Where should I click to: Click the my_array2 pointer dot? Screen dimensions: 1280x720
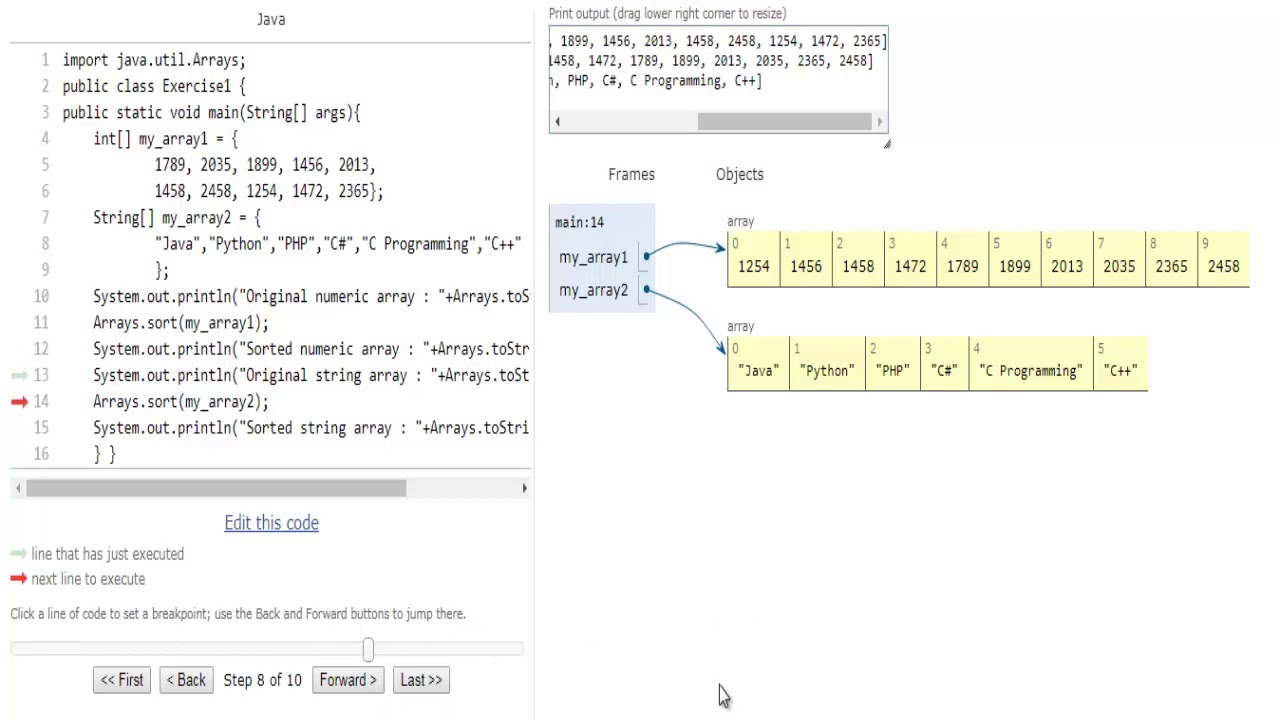pos(647,290)
